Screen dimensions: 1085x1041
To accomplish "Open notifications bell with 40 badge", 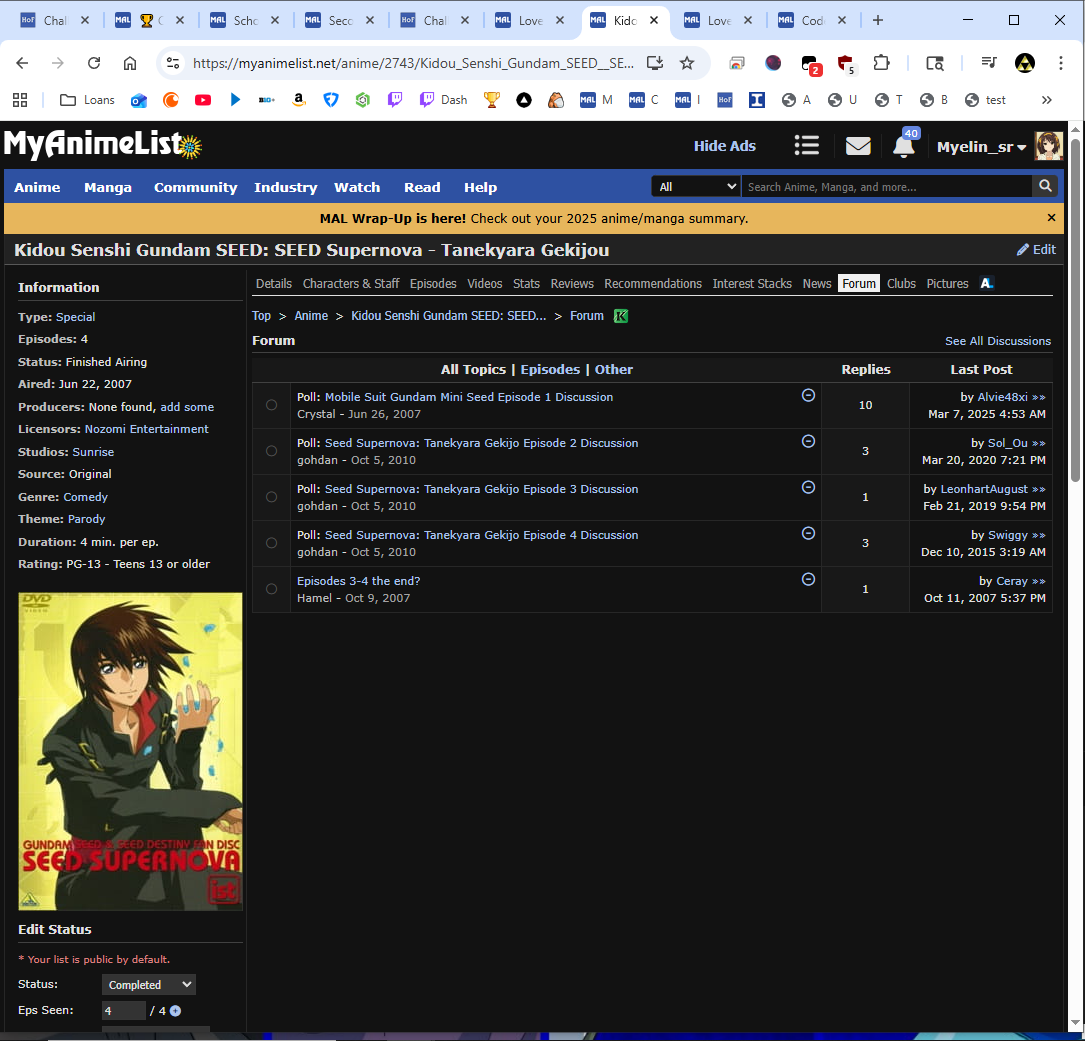I will [x=904, y=145].
